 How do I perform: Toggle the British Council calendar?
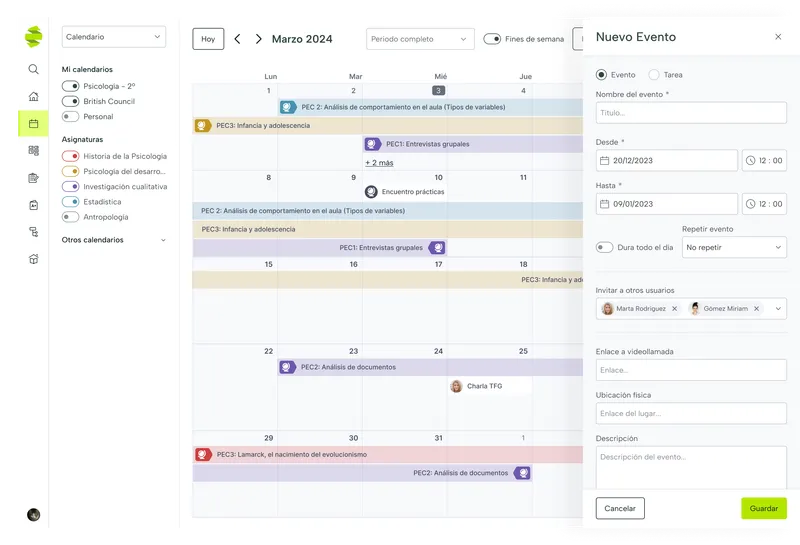click(x=70, y=102)
